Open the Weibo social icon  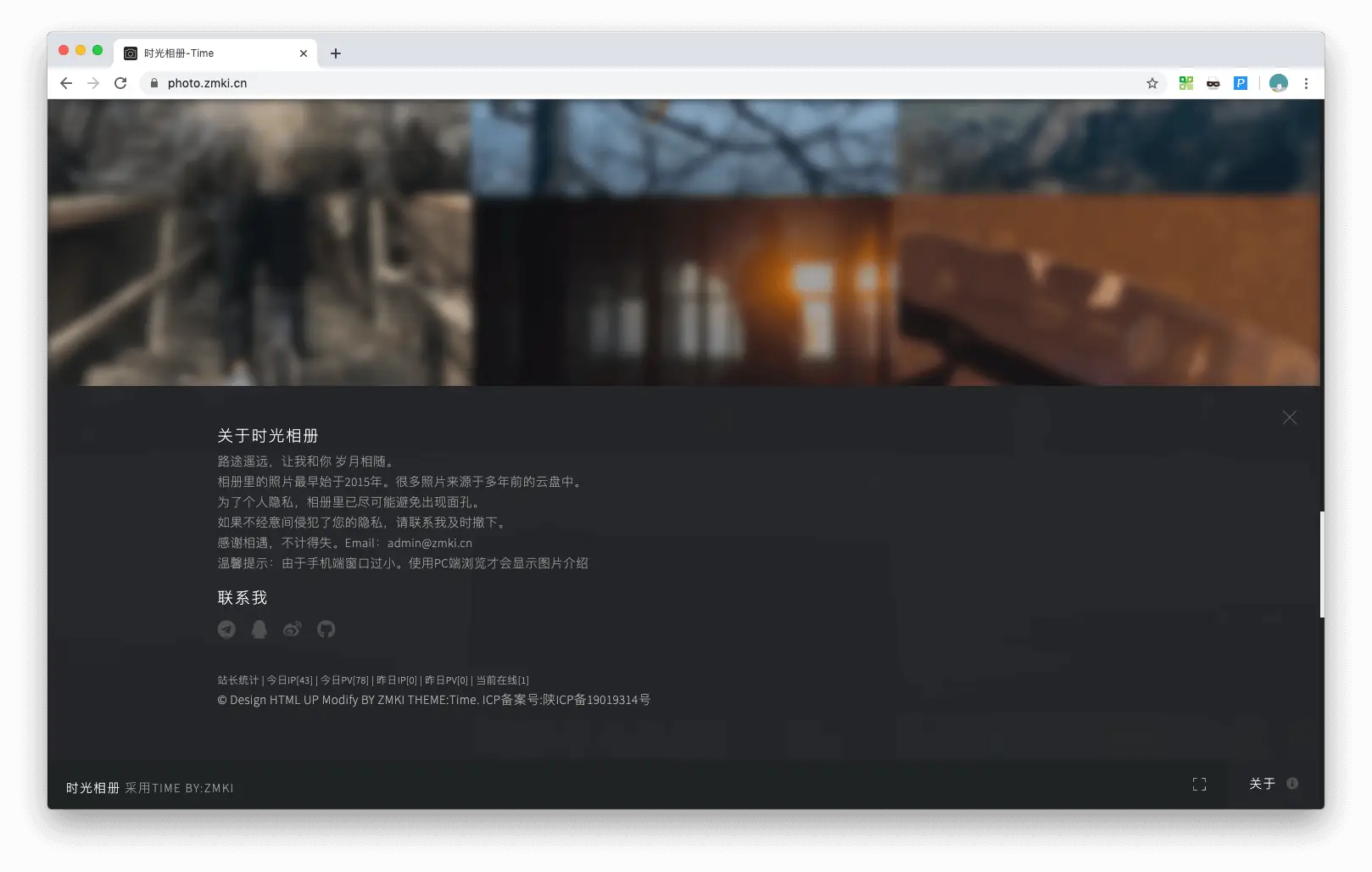point(293,629)
